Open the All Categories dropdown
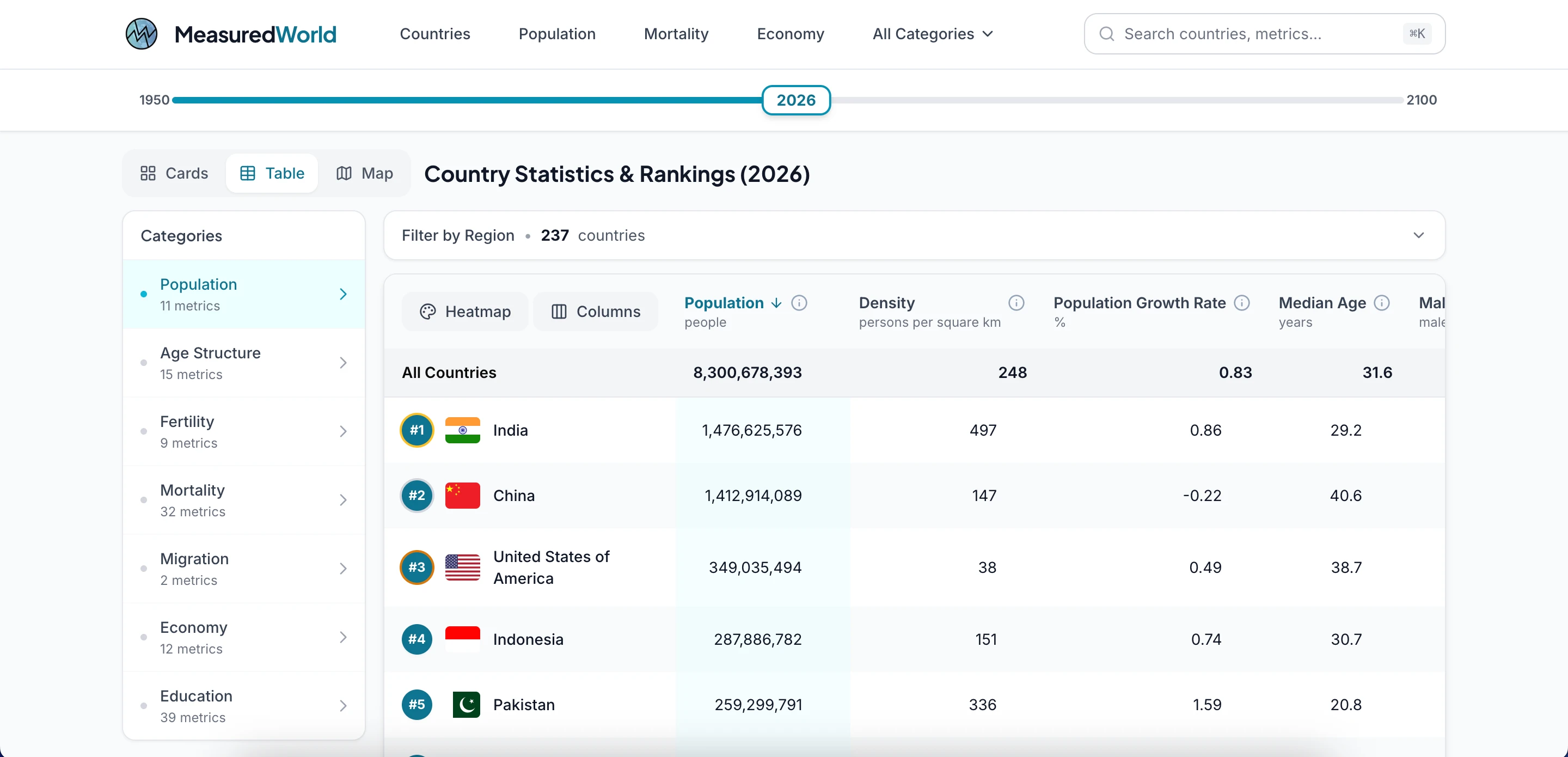 [932, 34]
